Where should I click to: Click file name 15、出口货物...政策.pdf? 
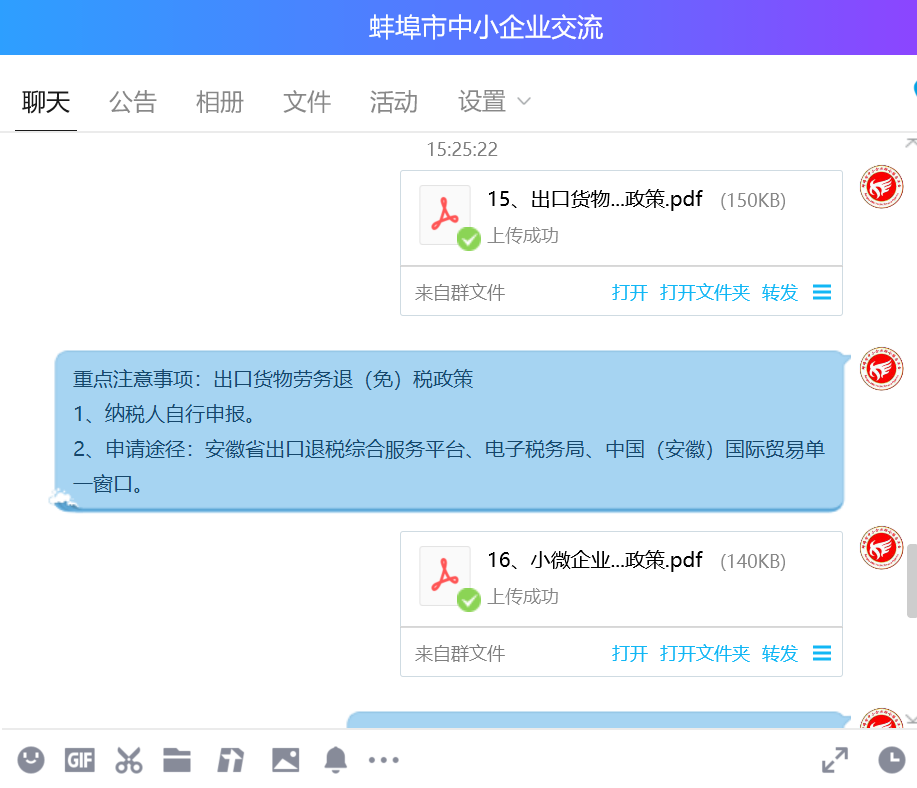[x=595, y=199]
